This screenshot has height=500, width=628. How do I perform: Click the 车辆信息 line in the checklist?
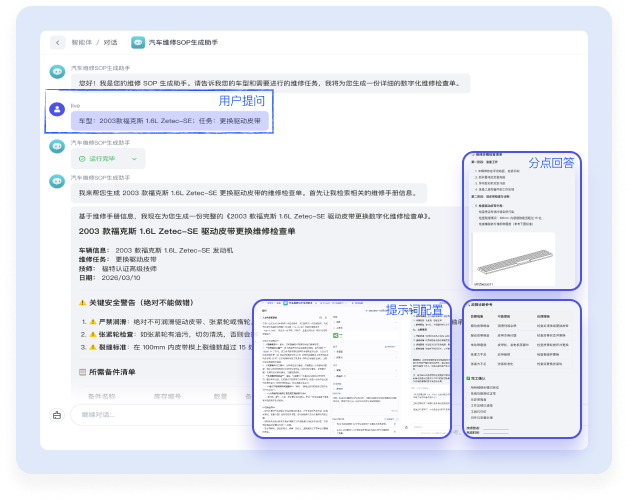[156, 250]
